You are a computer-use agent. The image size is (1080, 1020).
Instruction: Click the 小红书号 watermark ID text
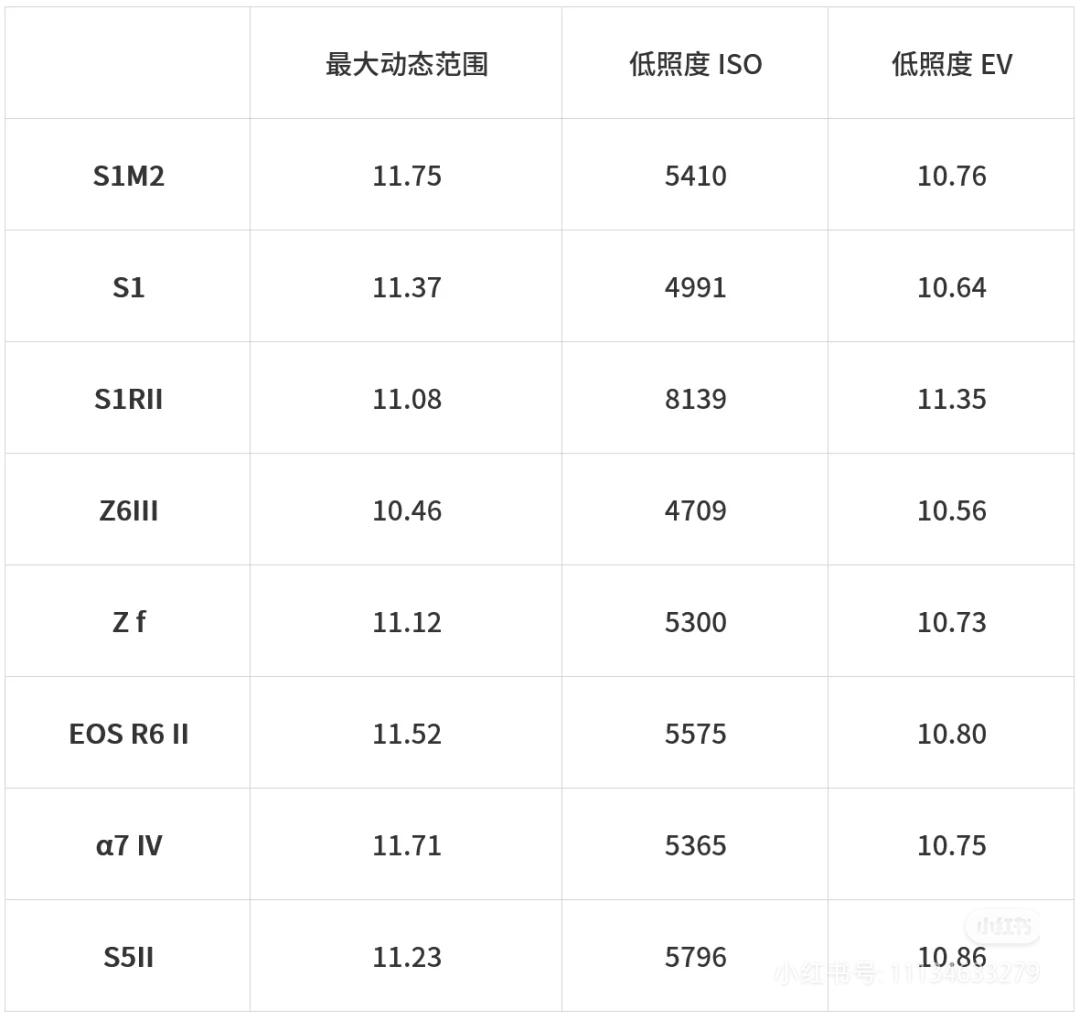pyautogui.click(x=906, y=973)
